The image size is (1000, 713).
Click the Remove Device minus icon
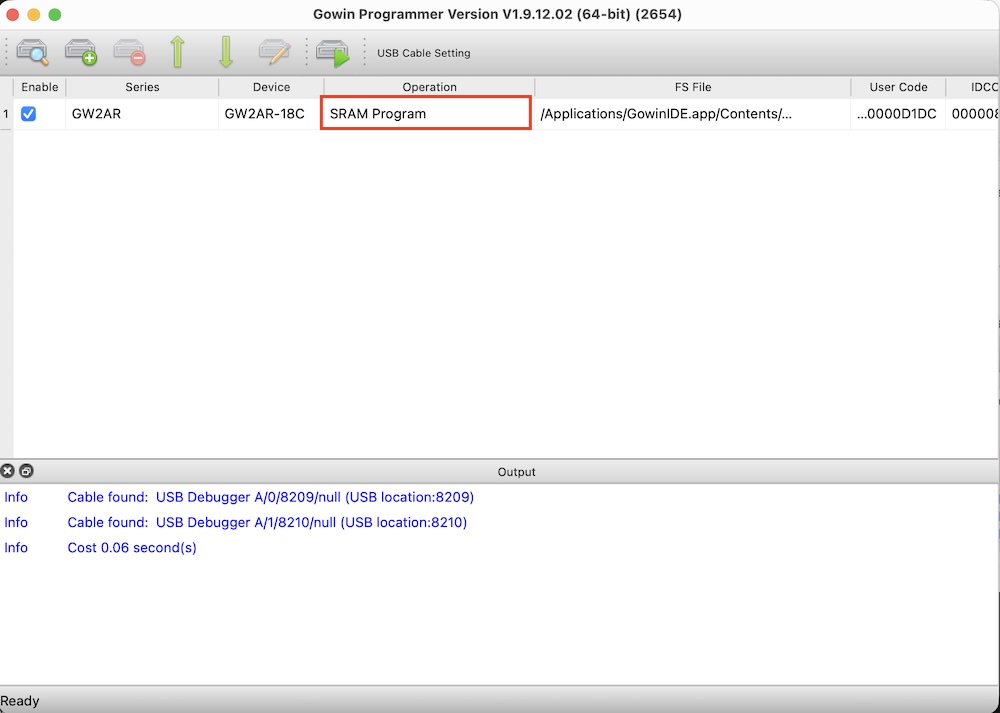129,52
